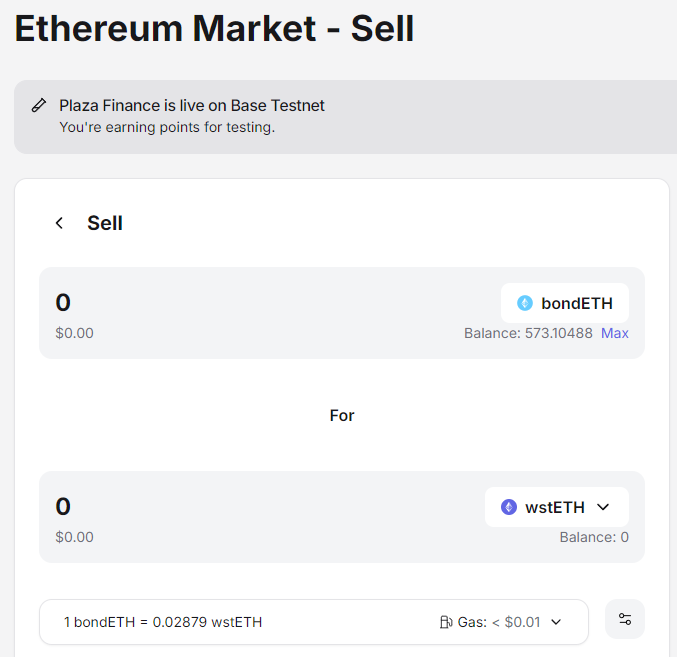The width and height of the screenshot is (677, 657).
Task: Select the bondETH token button label
Action: (577, 303)
